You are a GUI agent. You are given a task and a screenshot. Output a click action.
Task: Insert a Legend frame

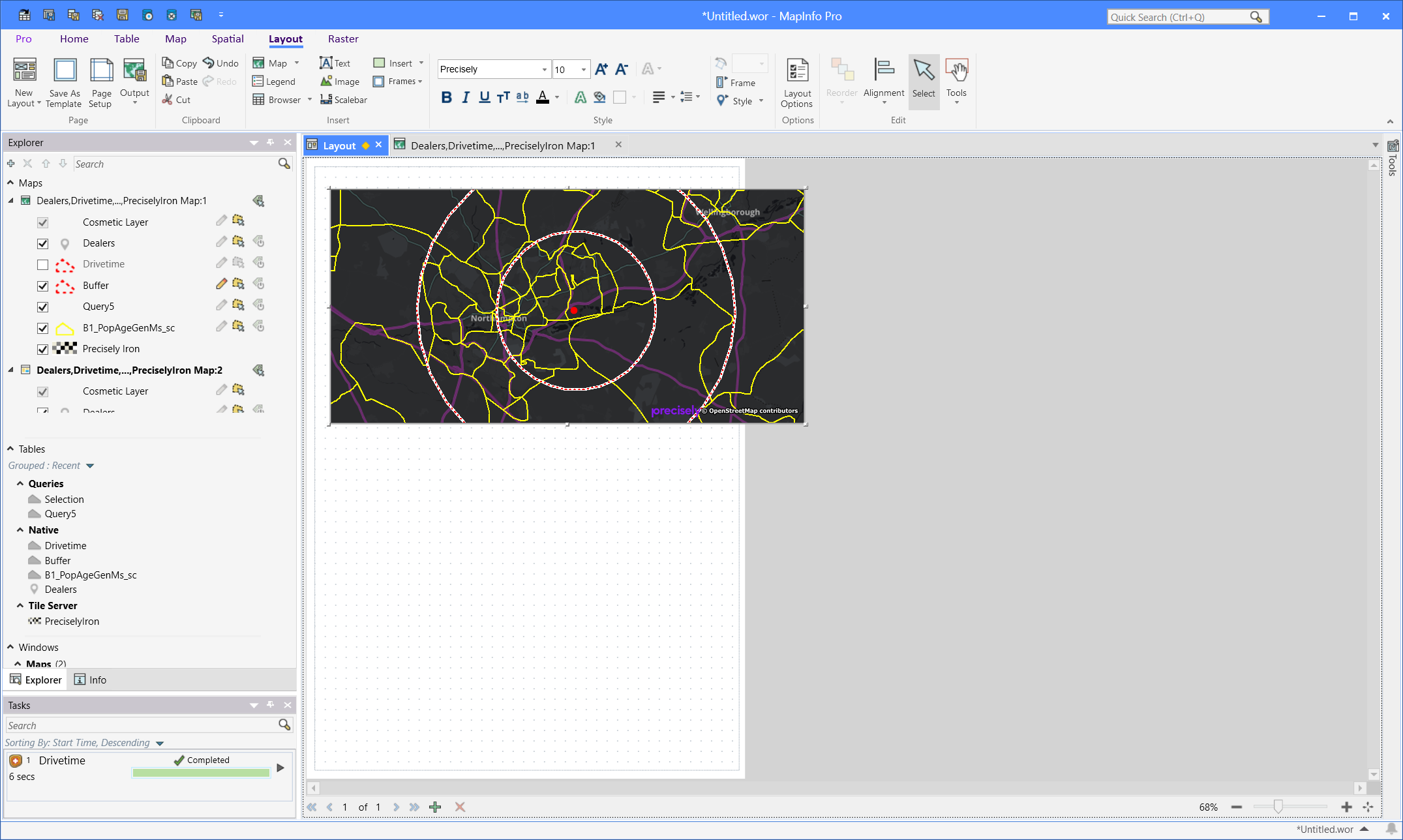click(274, 82)
